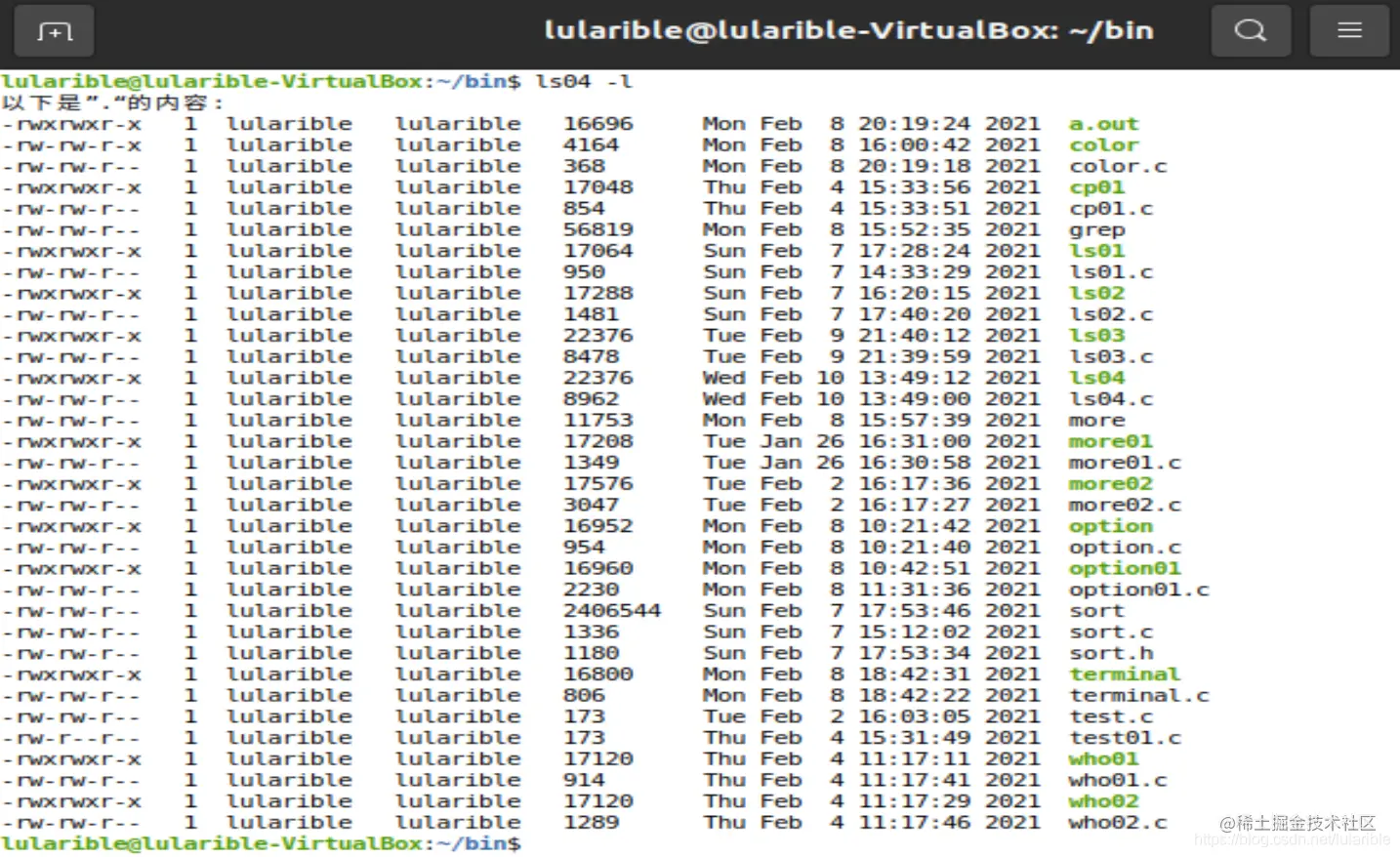Select executable option01
1400x857 pixels.
pos(1125,569)
